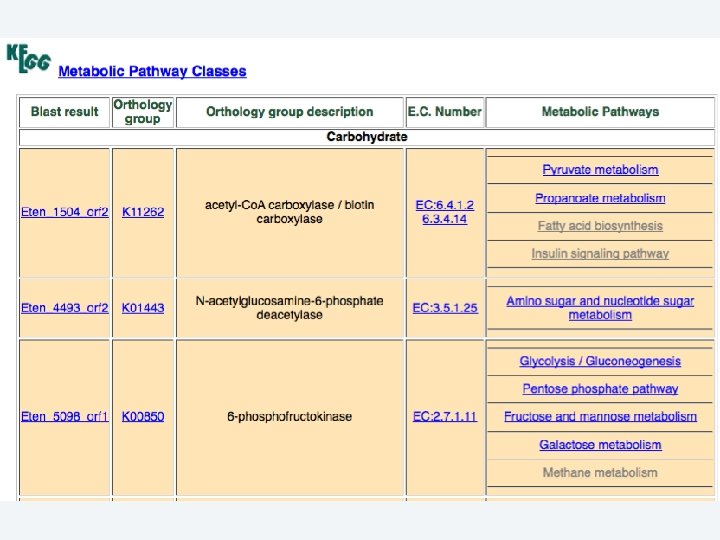Follow the EC:3.5.1.25 link

click(x=445, y=308)
